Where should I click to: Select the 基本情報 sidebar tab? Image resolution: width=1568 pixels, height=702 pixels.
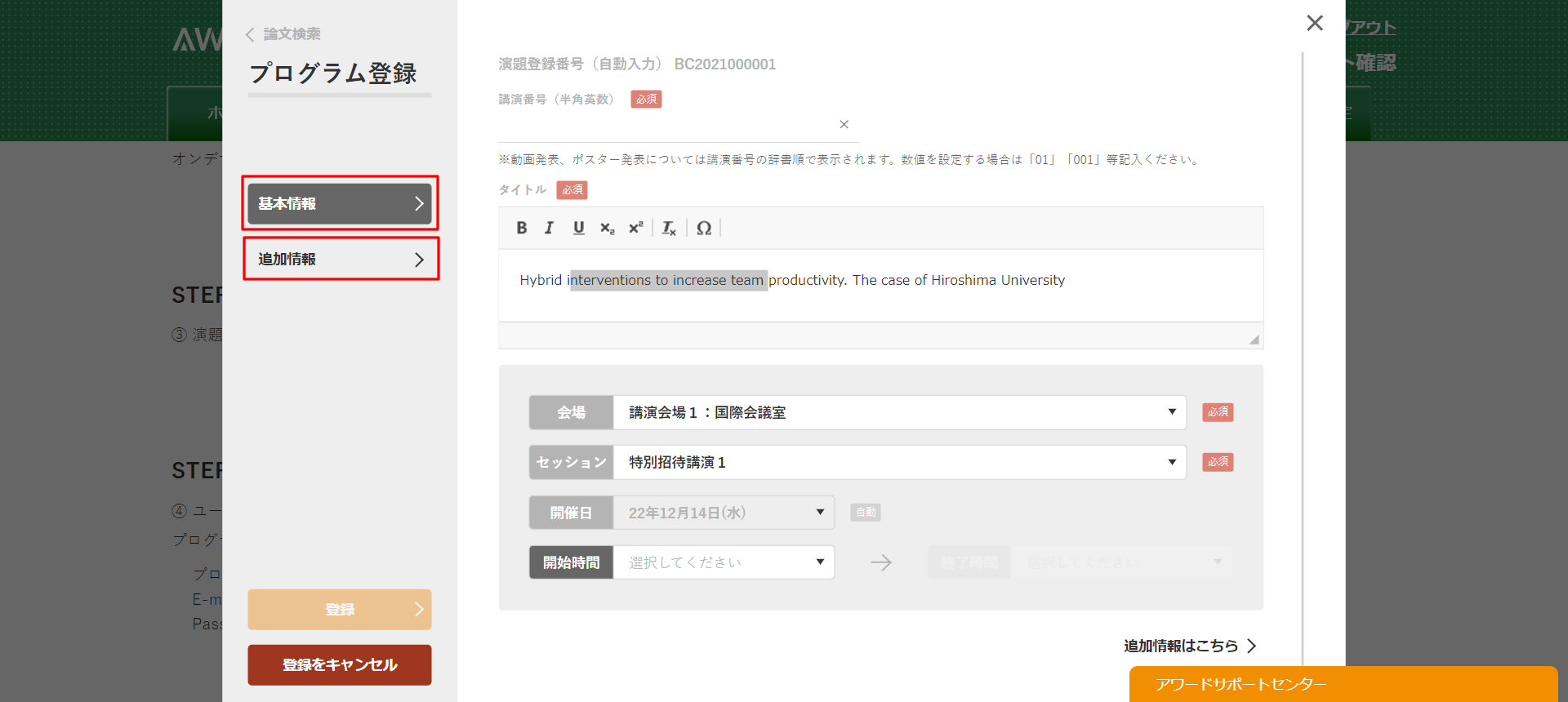point(340,203)
